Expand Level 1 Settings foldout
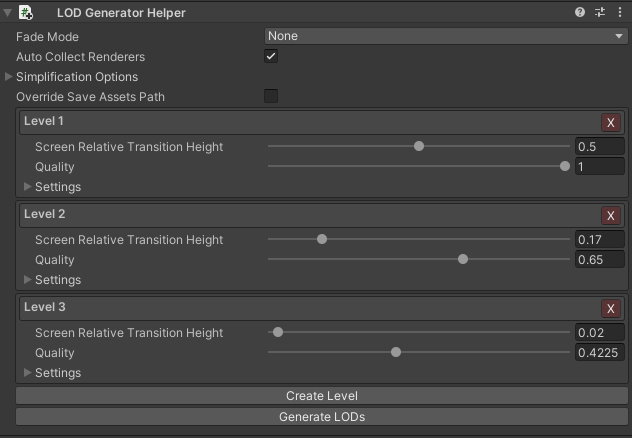 pos(28,187)
